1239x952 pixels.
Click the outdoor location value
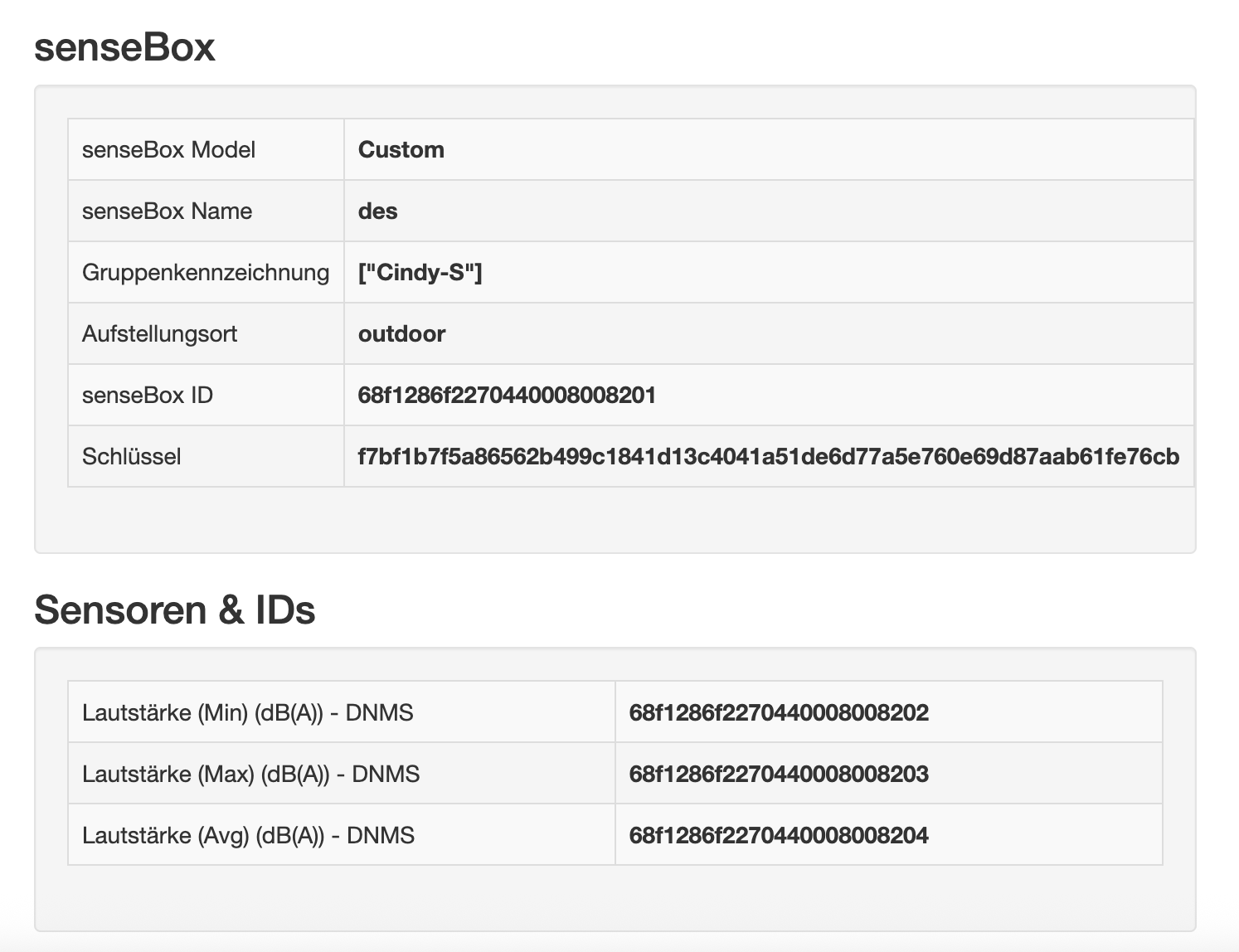tap(401, 333)
